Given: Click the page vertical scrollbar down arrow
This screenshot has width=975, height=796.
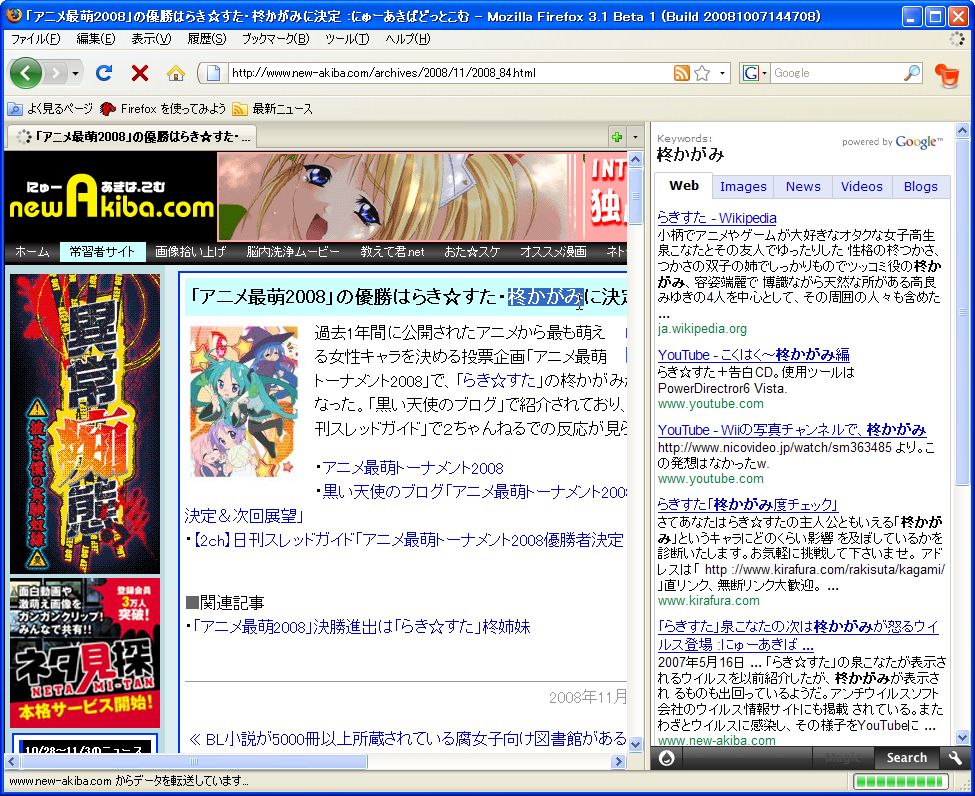Looking at the screenshot, I should 635,744.
